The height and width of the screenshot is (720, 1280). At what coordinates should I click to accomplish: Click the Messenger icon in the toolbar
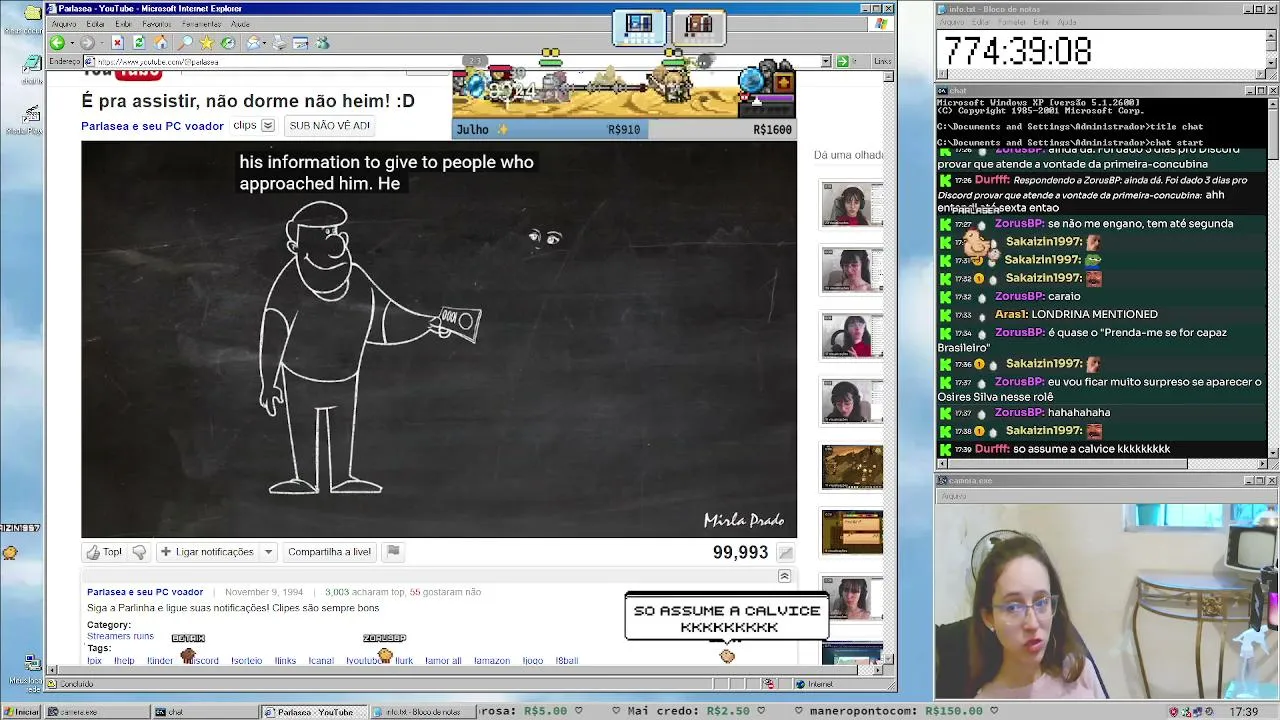(322, 43)
